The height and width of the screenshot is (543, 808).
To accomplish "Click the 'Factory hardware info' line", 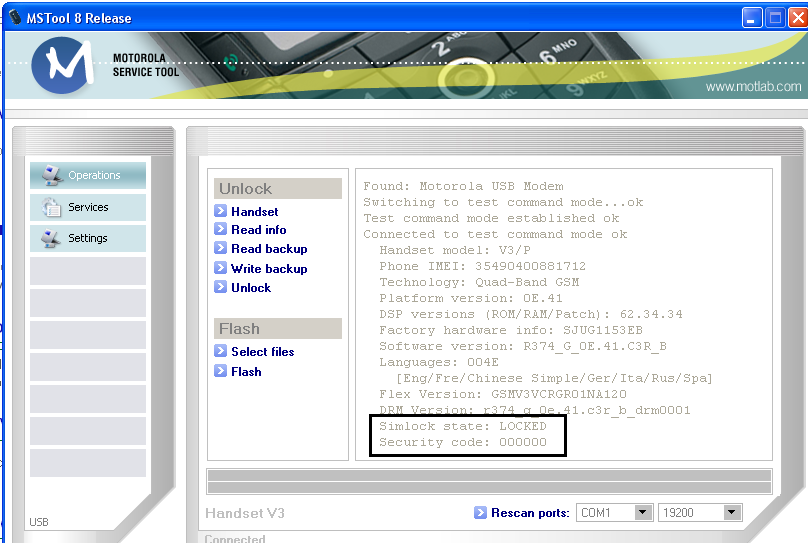I will point(511,330).
